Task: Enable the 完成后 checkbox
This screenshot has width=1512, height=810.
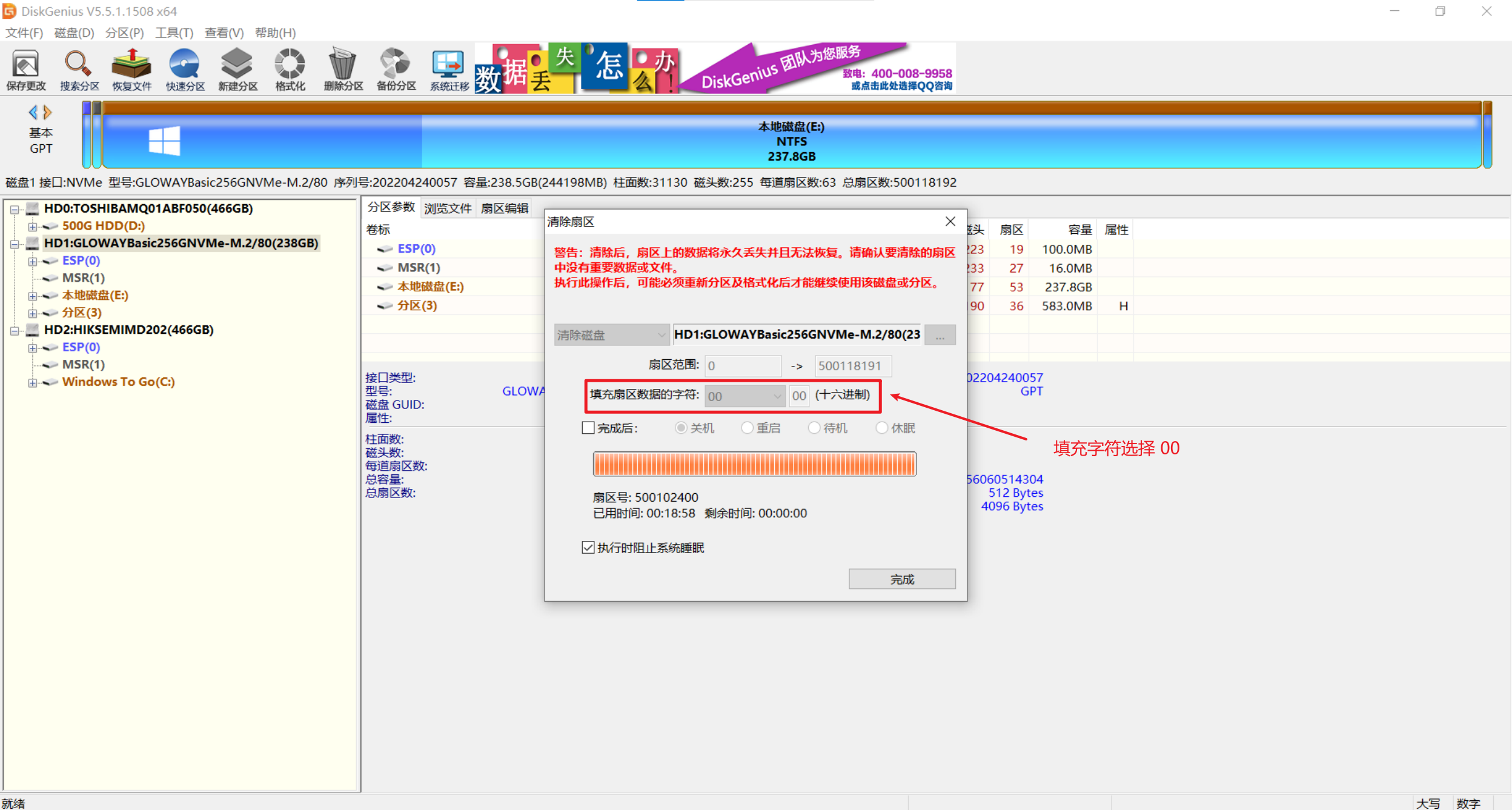Action: [588, 428]
